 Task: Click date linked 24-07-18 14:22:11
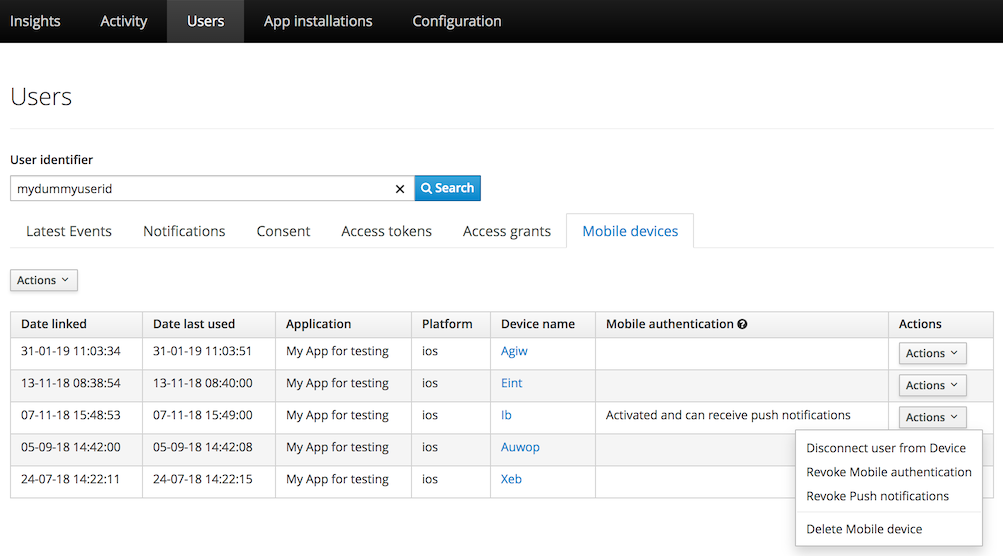(70, 479)
